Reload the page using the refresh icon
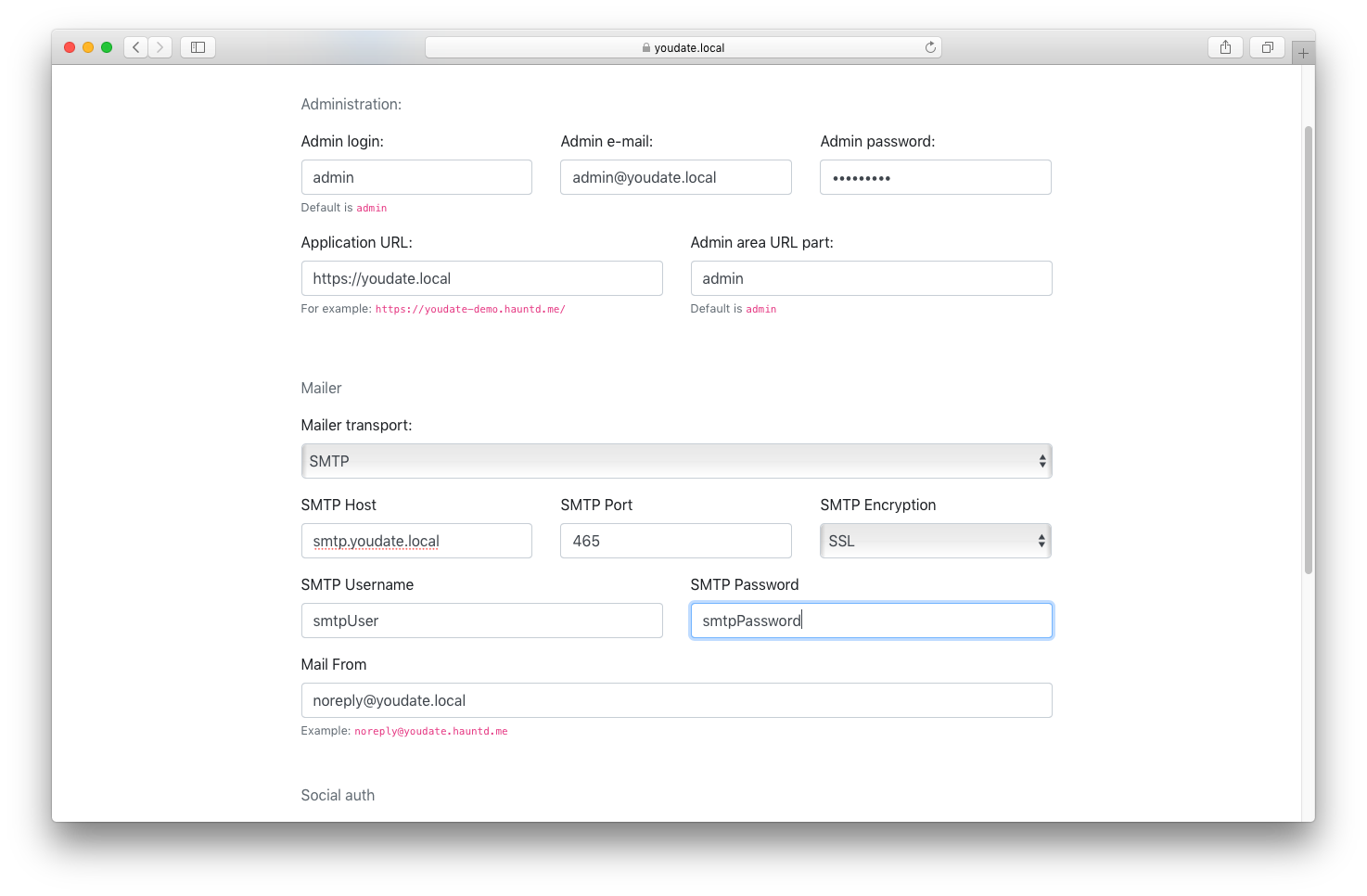This screenshot has width=1367, height=896. click(x=930, y=47)
